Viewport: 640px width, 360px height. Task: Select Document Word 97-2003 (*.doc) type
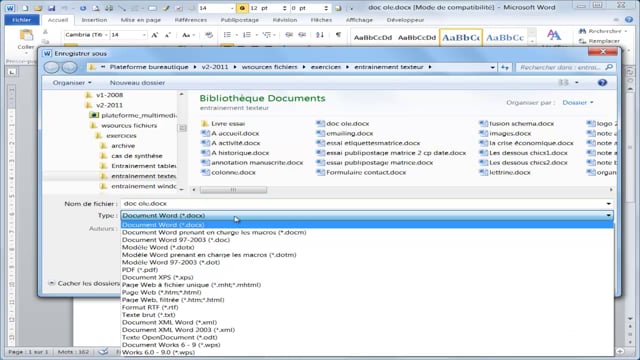coord(176,240)
